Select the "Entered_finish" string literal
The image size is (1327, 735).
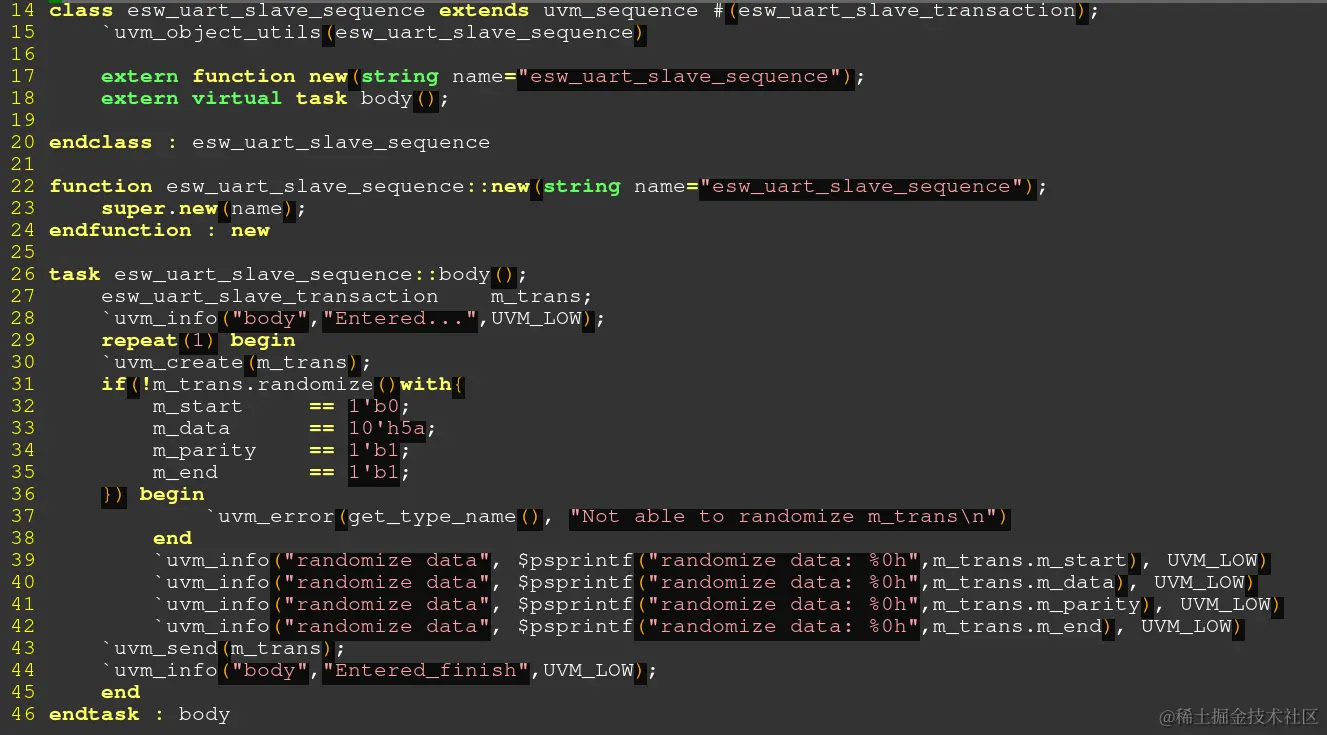point(426,670)
